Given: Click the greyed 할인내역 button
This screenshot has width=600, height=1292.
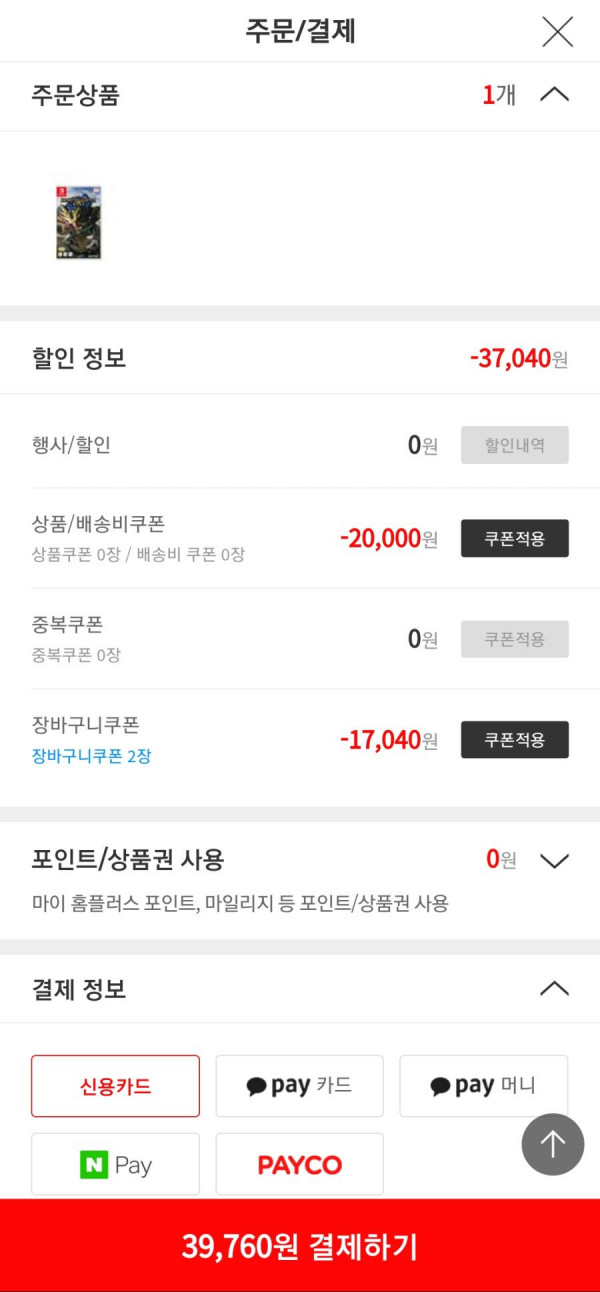Looking at the screenshot, I should [x=515, y=445].
